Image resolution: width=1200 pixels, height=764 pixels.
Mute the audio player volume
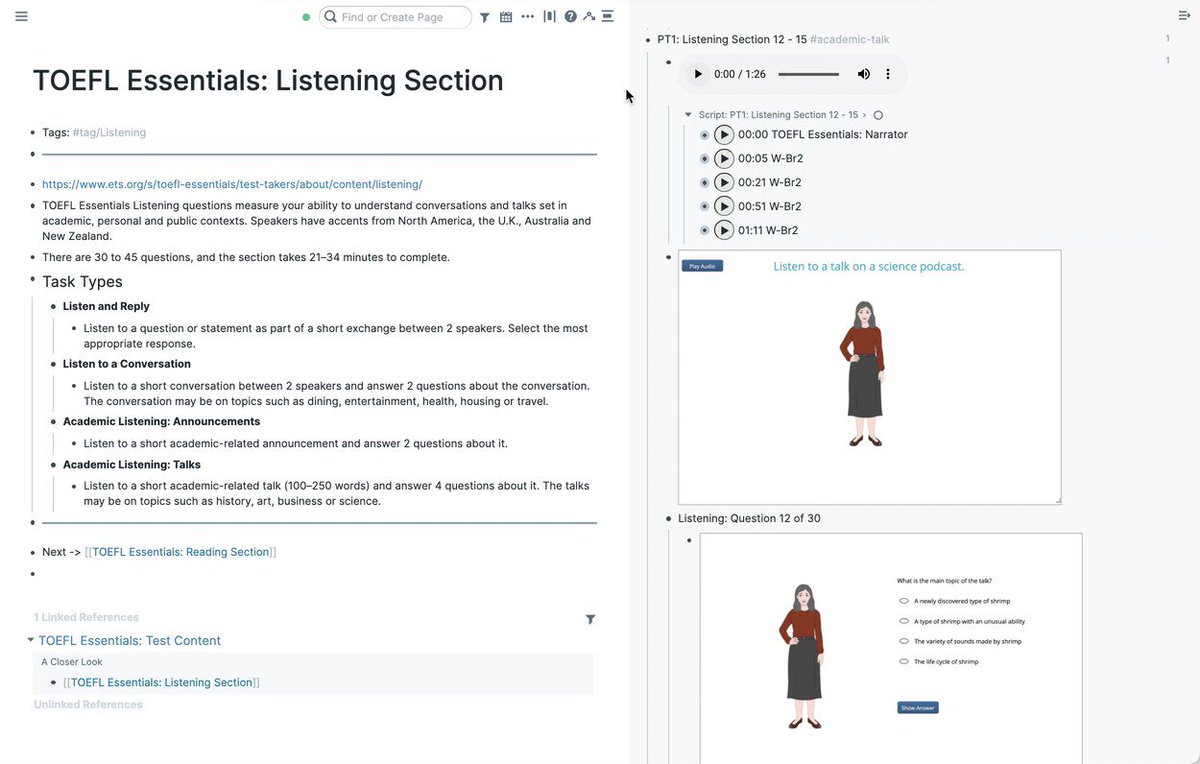[x=864, y=74]
